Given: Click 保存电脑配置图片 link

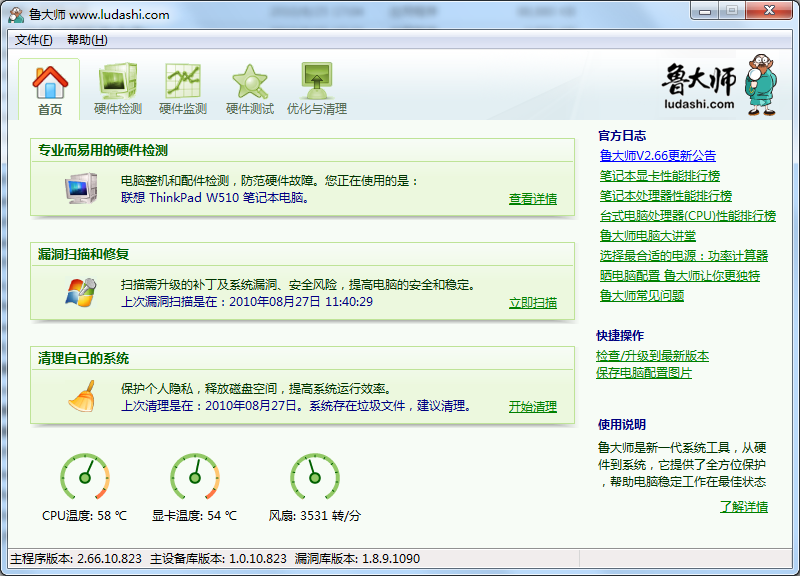Looking at the screenshot, I should tap(644, 373).
